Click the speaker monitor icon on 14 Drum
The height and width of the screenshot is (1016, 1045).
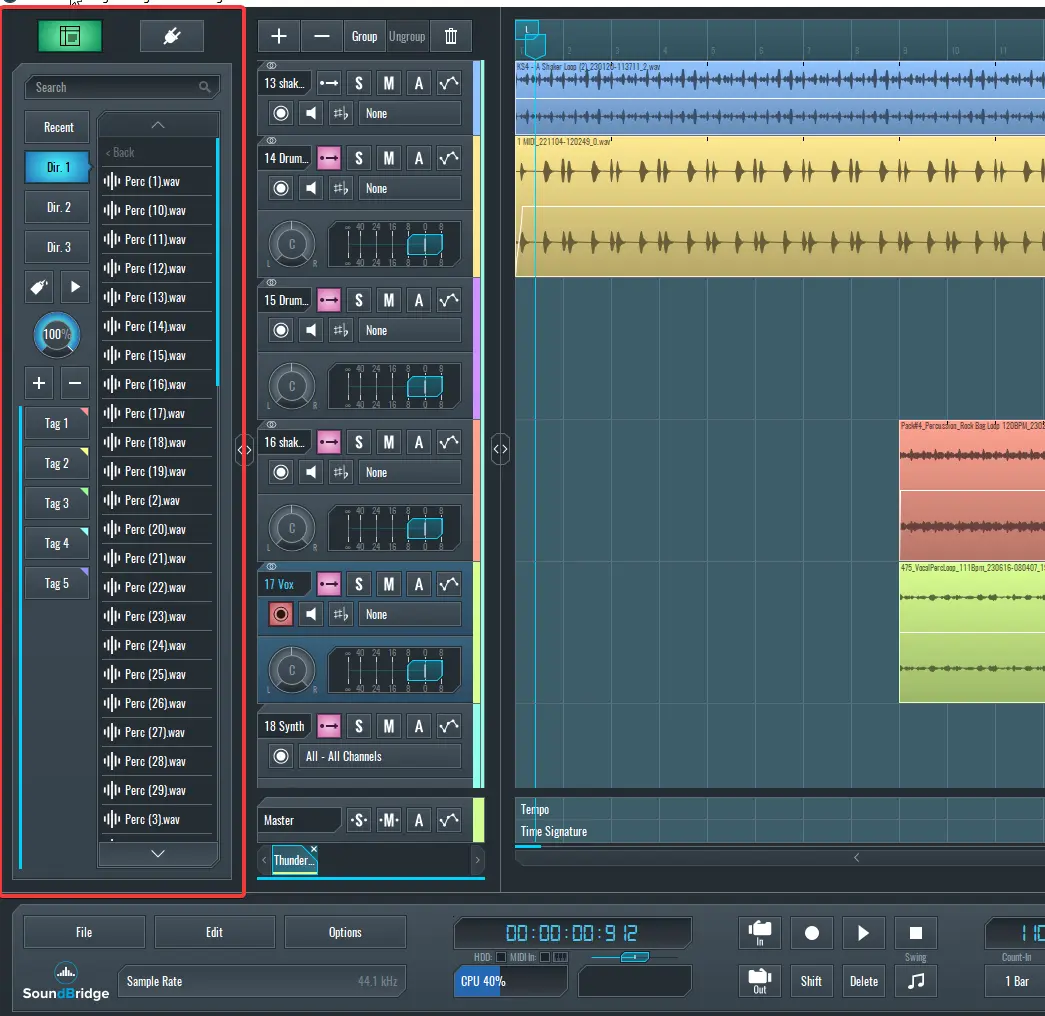tap(311, 189)
